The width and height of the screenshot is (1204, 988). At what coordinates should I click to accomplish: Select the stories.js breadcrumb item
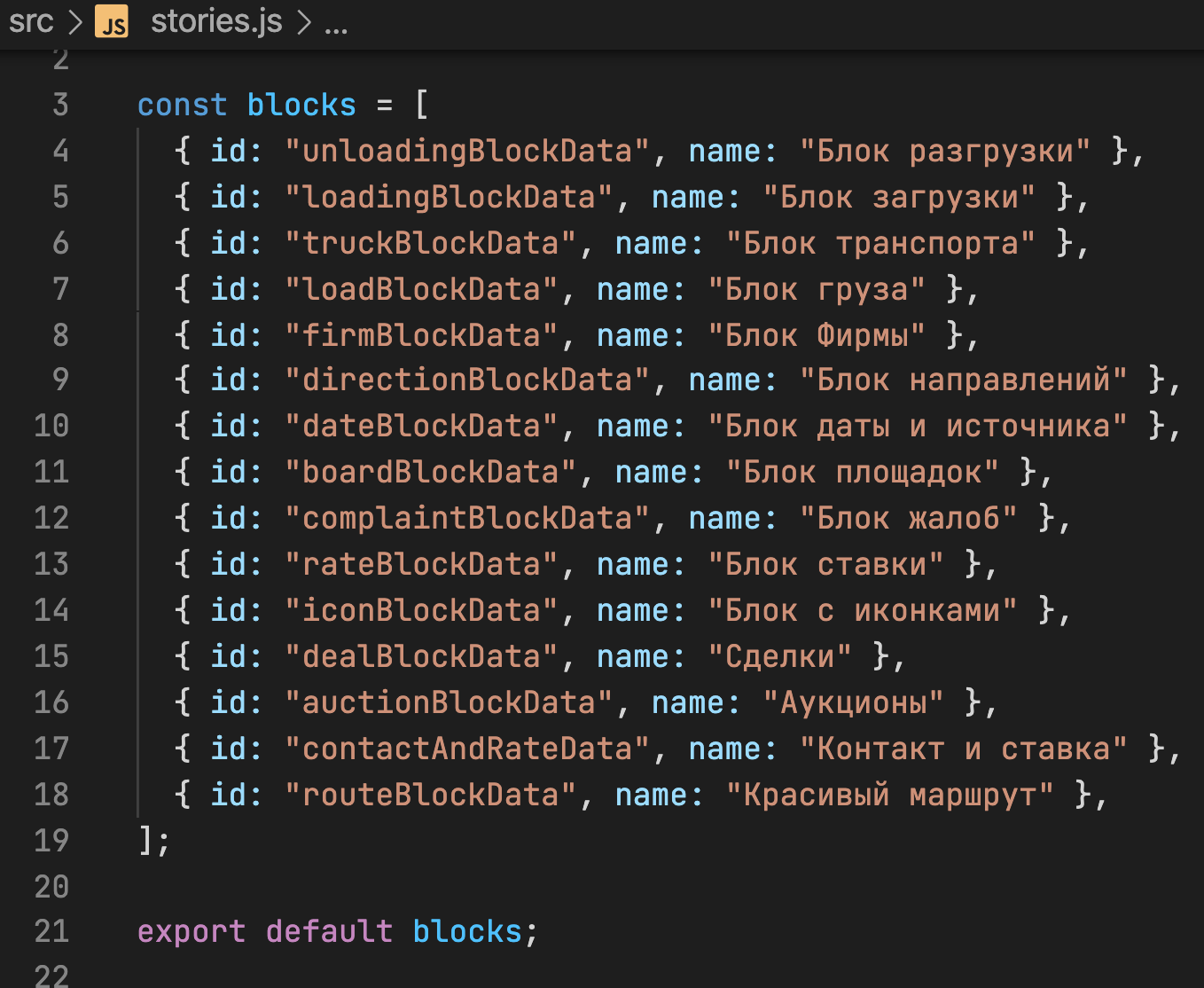pyautogui.click(x=216, y=21)
